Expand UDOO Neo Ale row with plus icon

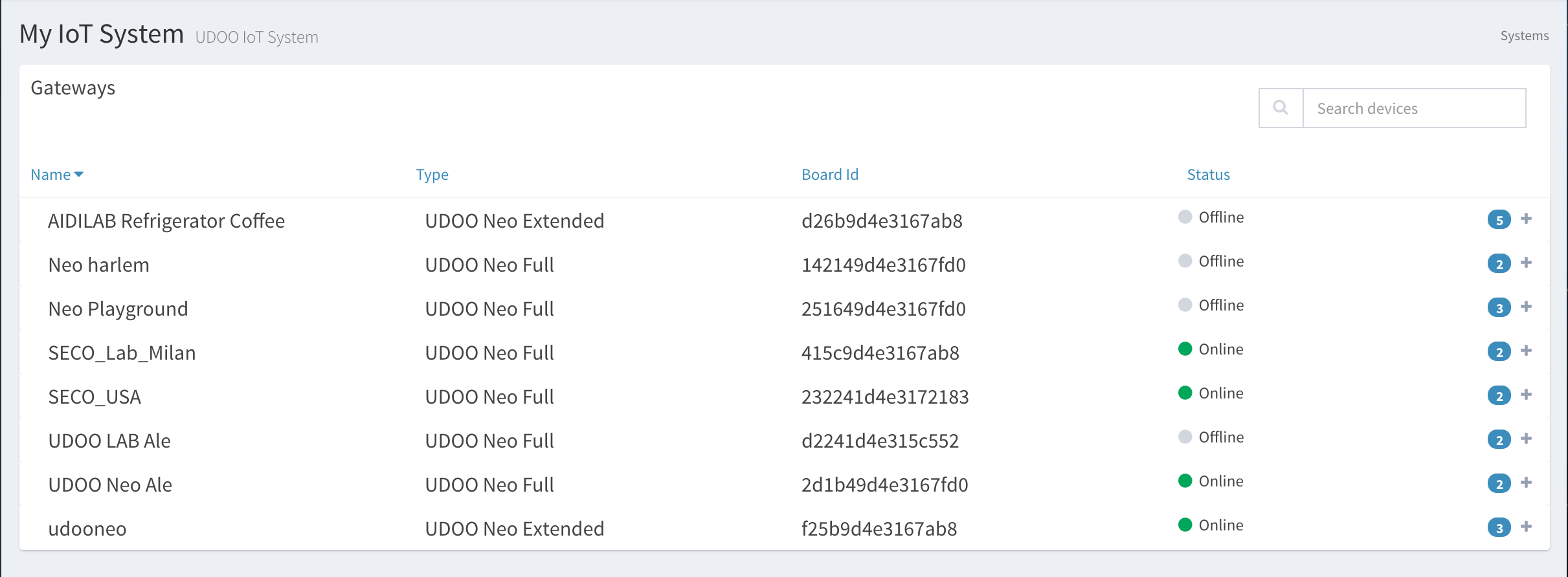point(1526,483)
